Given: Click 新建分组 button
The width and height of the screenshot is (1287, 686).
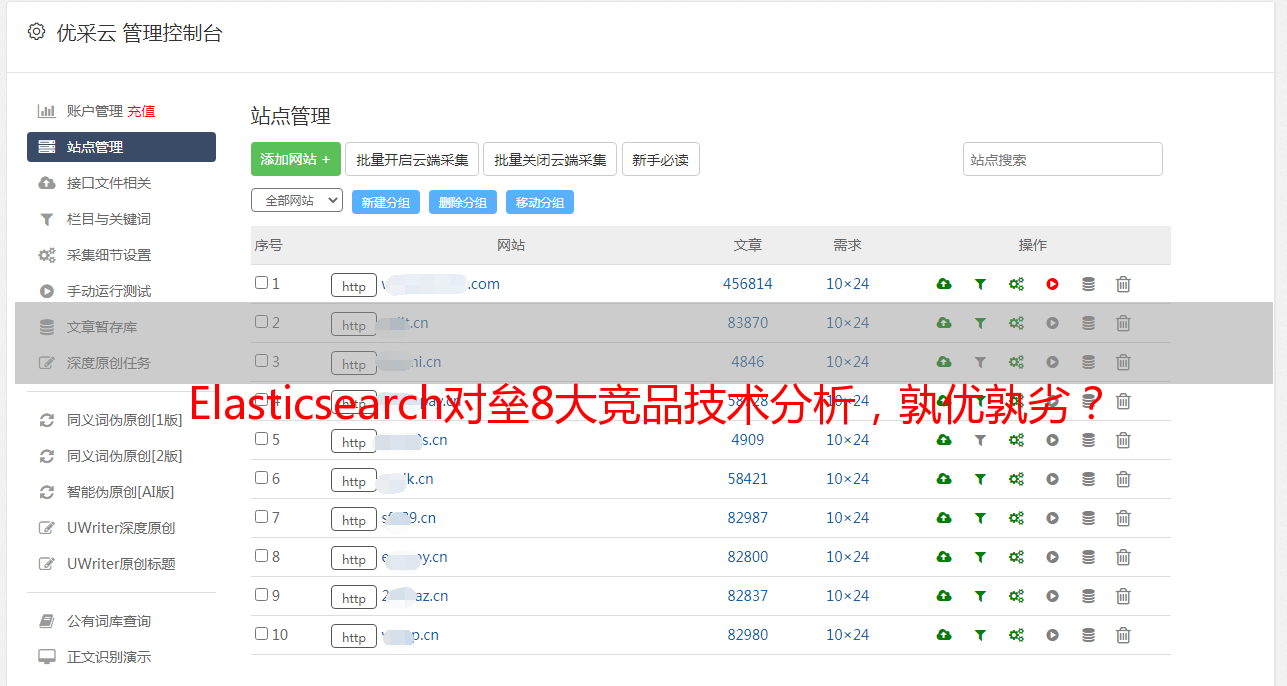Looking at the screenshot, I should (x=386, y=202).
